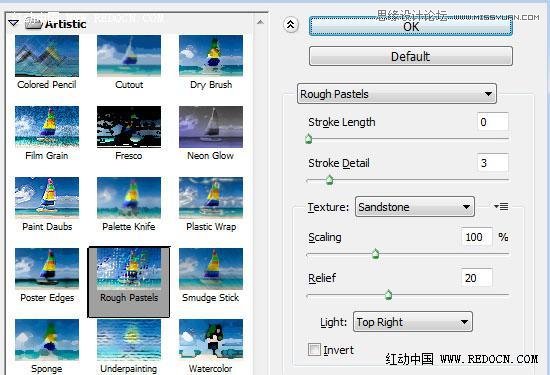Click the Relief label
Viewport: 550px width, 375px height.
pyautogui.click(x=322, y=278)
